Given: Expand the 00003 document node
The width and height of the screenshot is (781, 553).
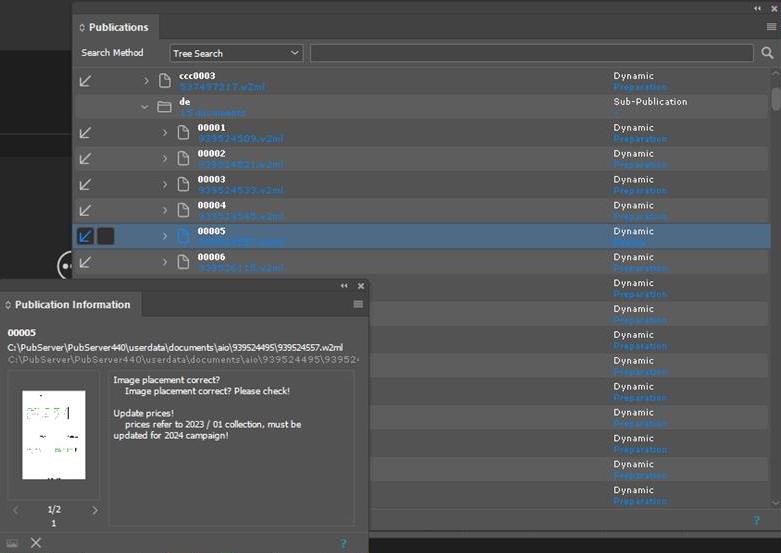Looking at the screenshot, I should pyautogui.click(x=165, y=184).
